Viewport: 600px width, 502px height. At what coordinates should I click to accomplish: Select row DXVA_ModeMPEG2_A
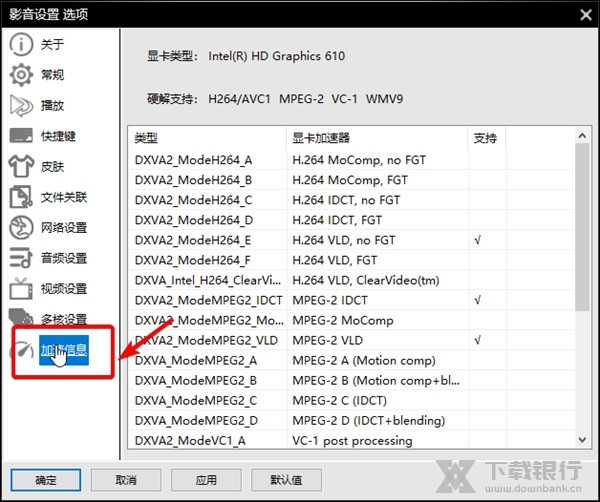[351, 360]
